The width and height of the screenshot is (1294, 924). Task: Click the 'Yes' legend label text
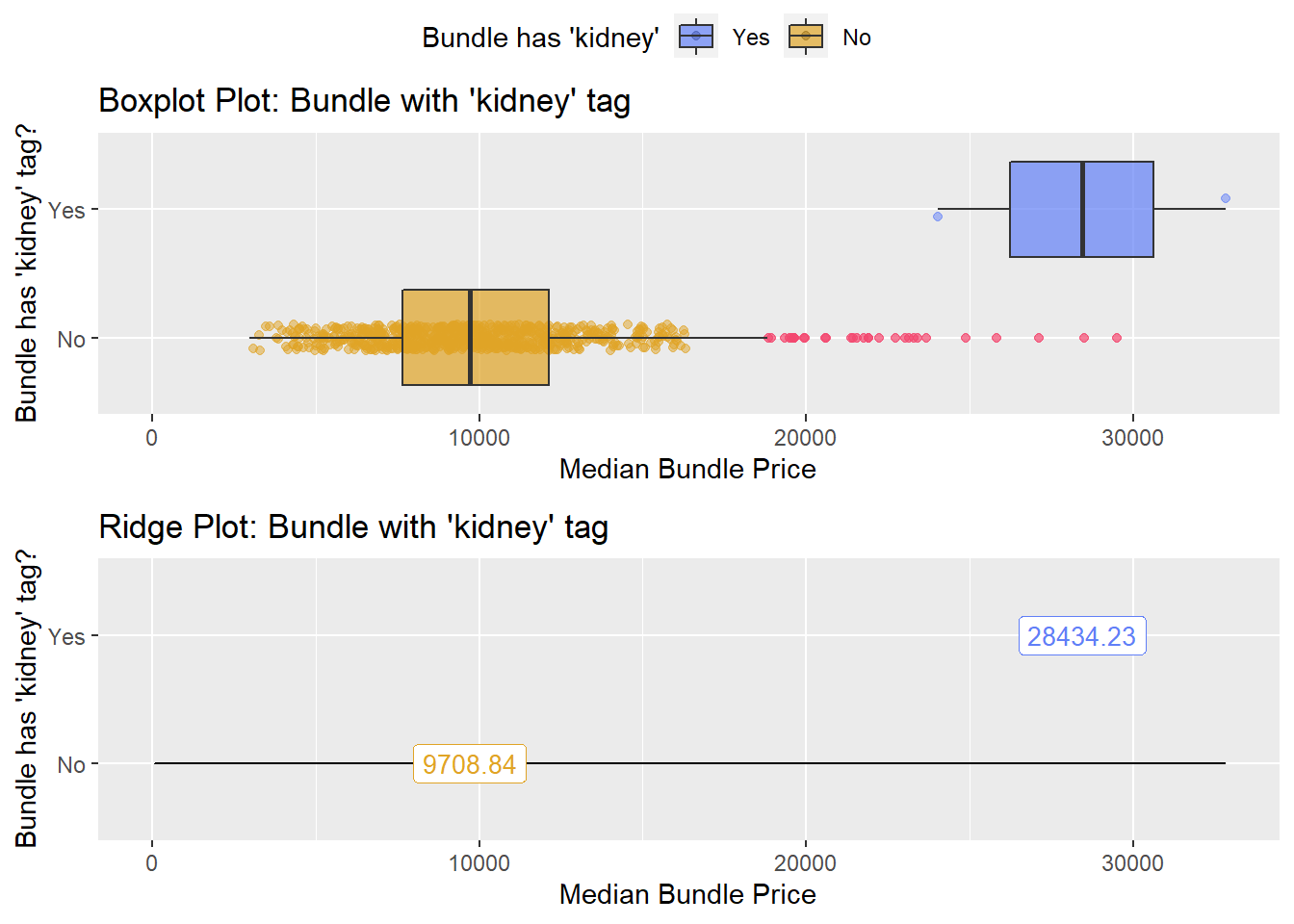(751, 38)
